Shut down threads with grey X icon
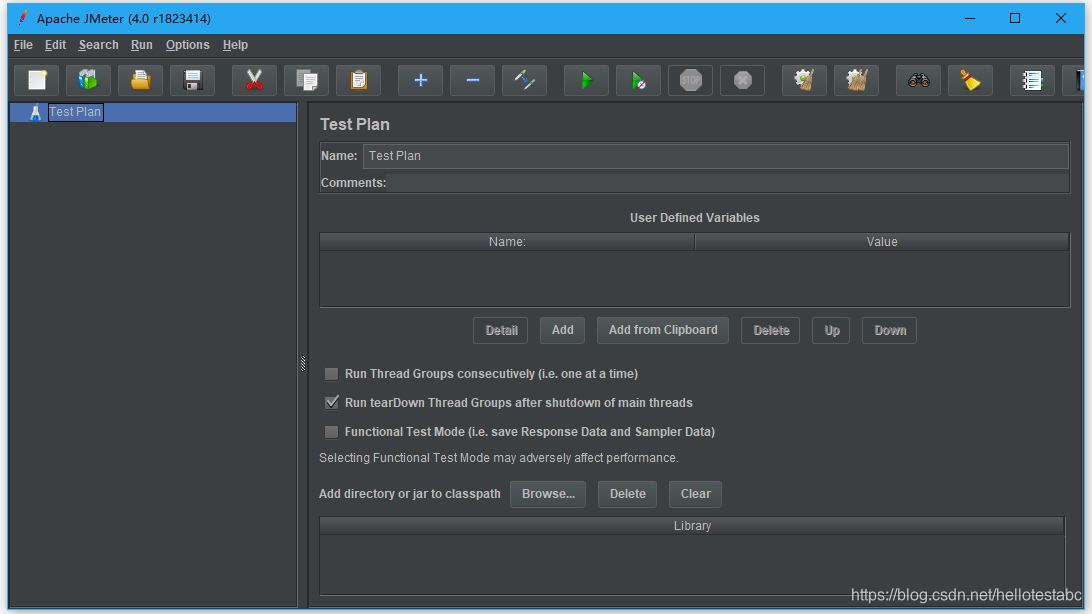Image resolution: width=1092 pixels, height=614 pixels. [742, 81]
